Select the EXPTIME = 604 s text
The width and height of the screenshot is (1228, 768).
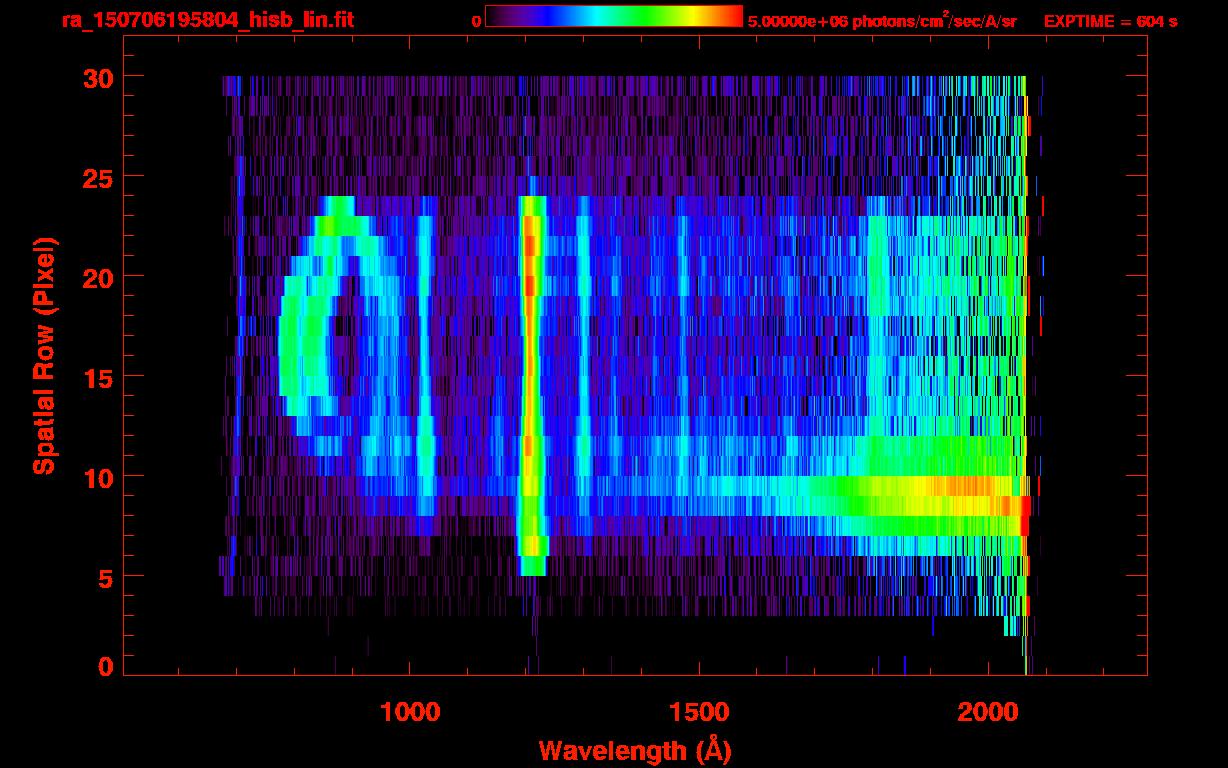1110,21
